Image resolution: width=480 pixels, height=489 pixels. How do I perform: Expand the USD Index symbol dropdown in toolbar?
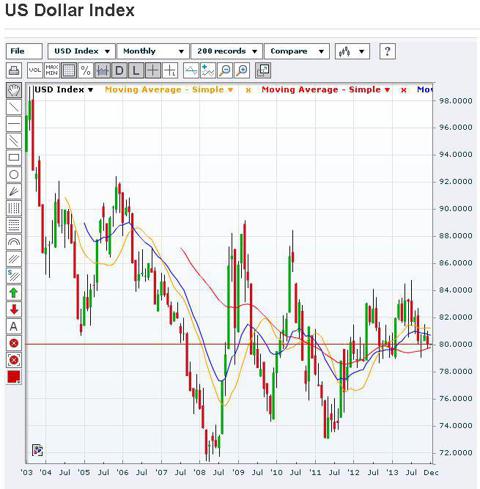(82, 51)
